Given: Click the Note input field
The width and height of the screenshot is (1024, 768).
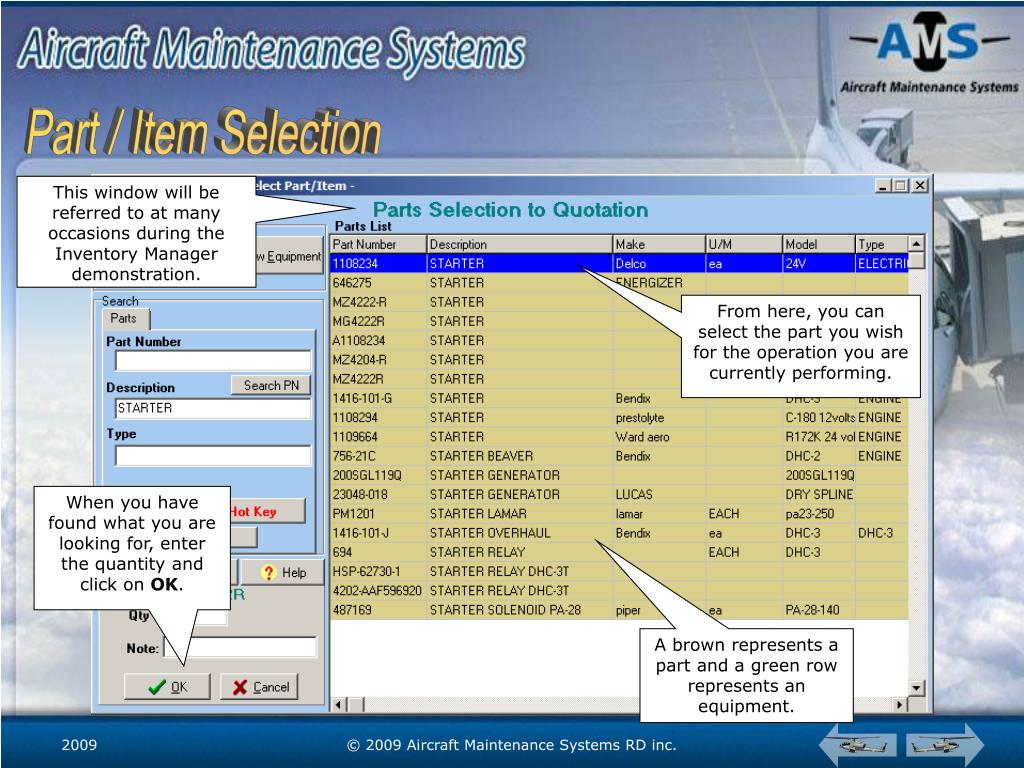Looking at the screenshot, I should (x=240, y=647).
